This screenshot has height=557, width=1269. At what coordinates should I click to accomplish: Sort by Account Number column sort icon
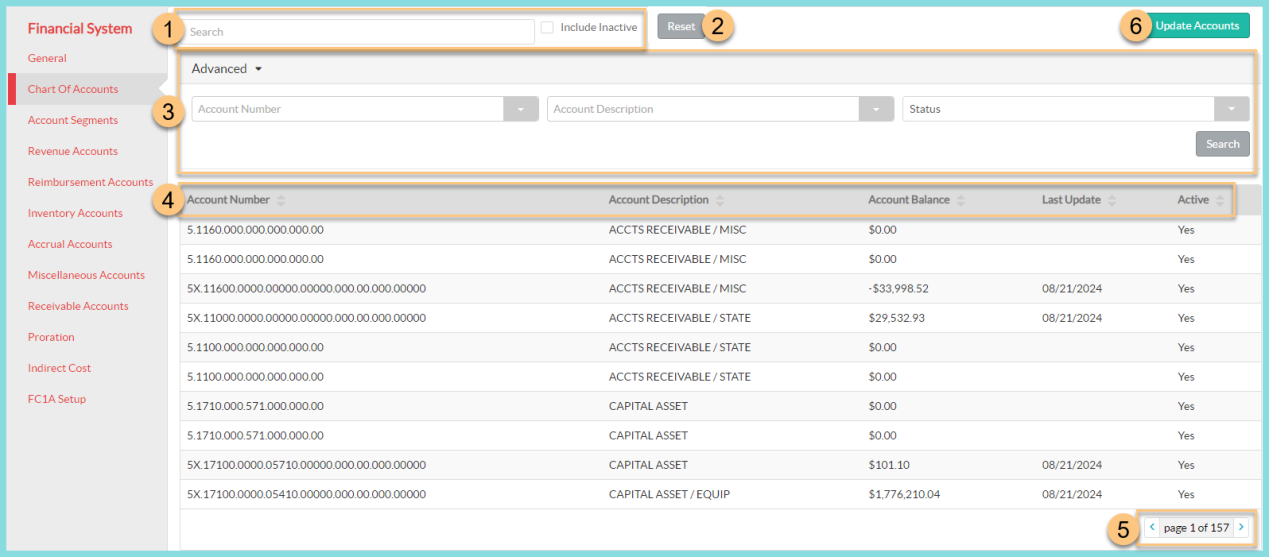coord(281,200)
